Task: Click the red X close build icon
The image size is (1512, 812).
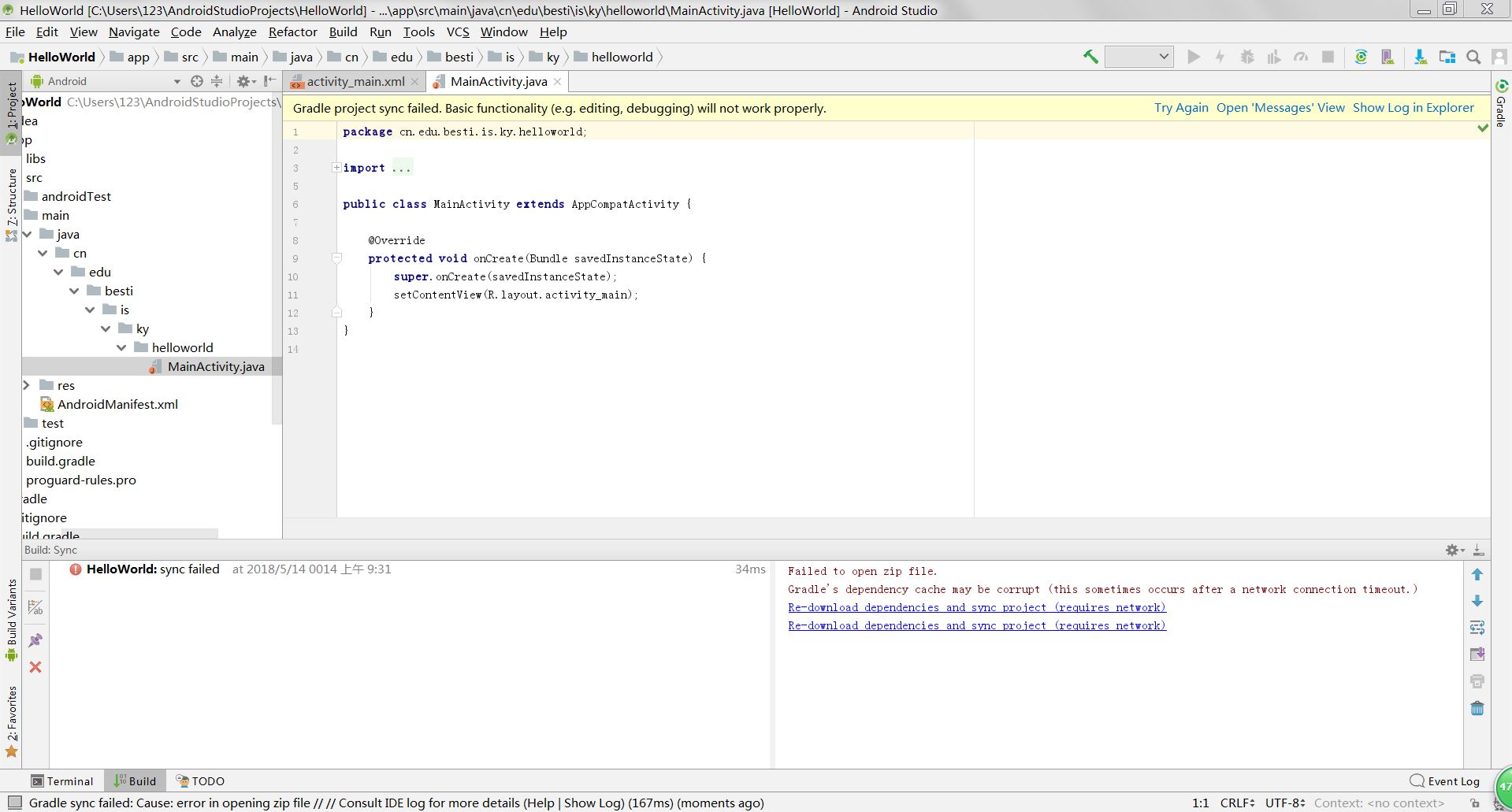Action: point(35,667)
